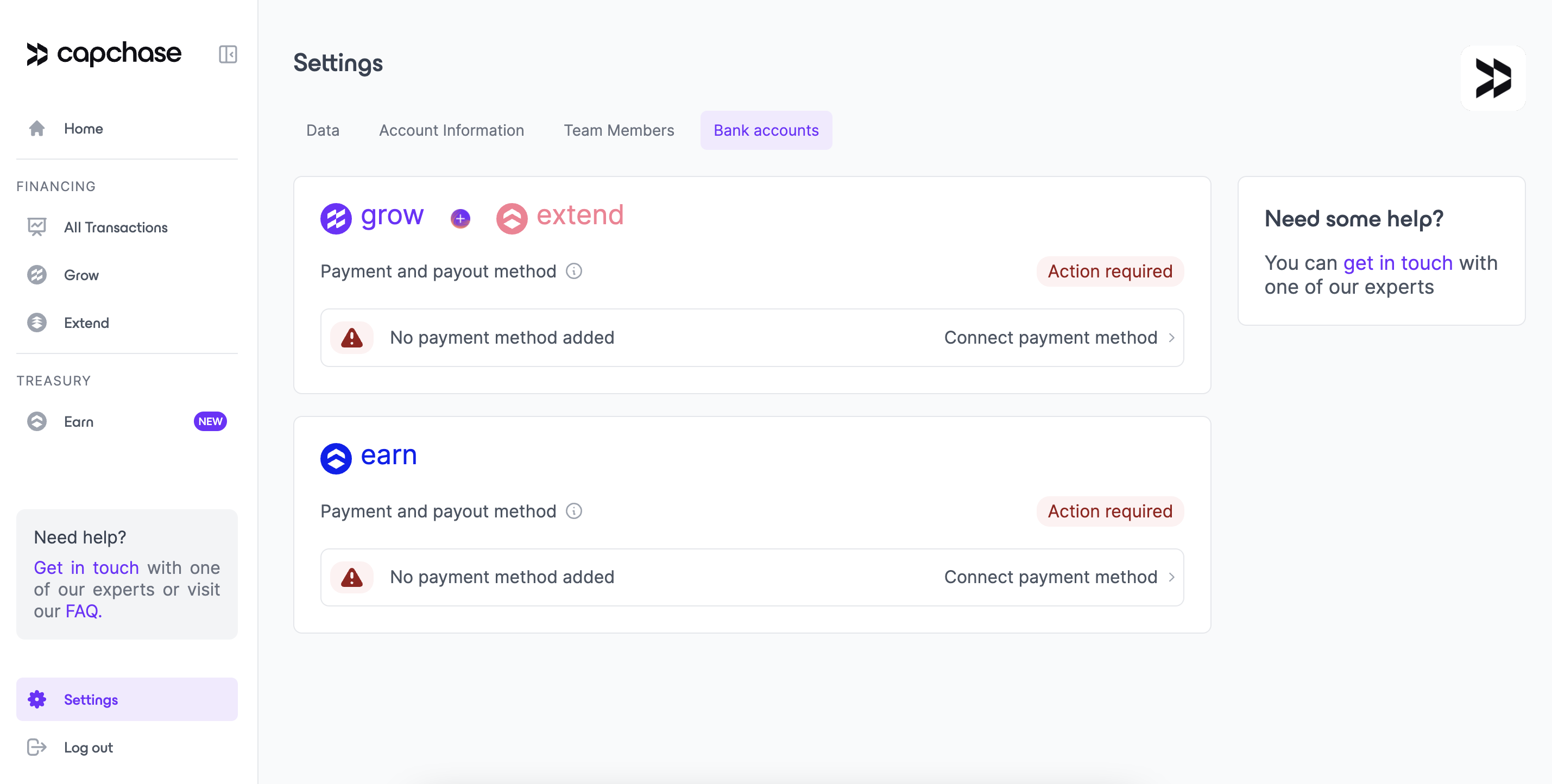Select the Bank accounts tab
Image resolution: width=1552 pixels, height=784 pixels.
[x=766, y=130]
